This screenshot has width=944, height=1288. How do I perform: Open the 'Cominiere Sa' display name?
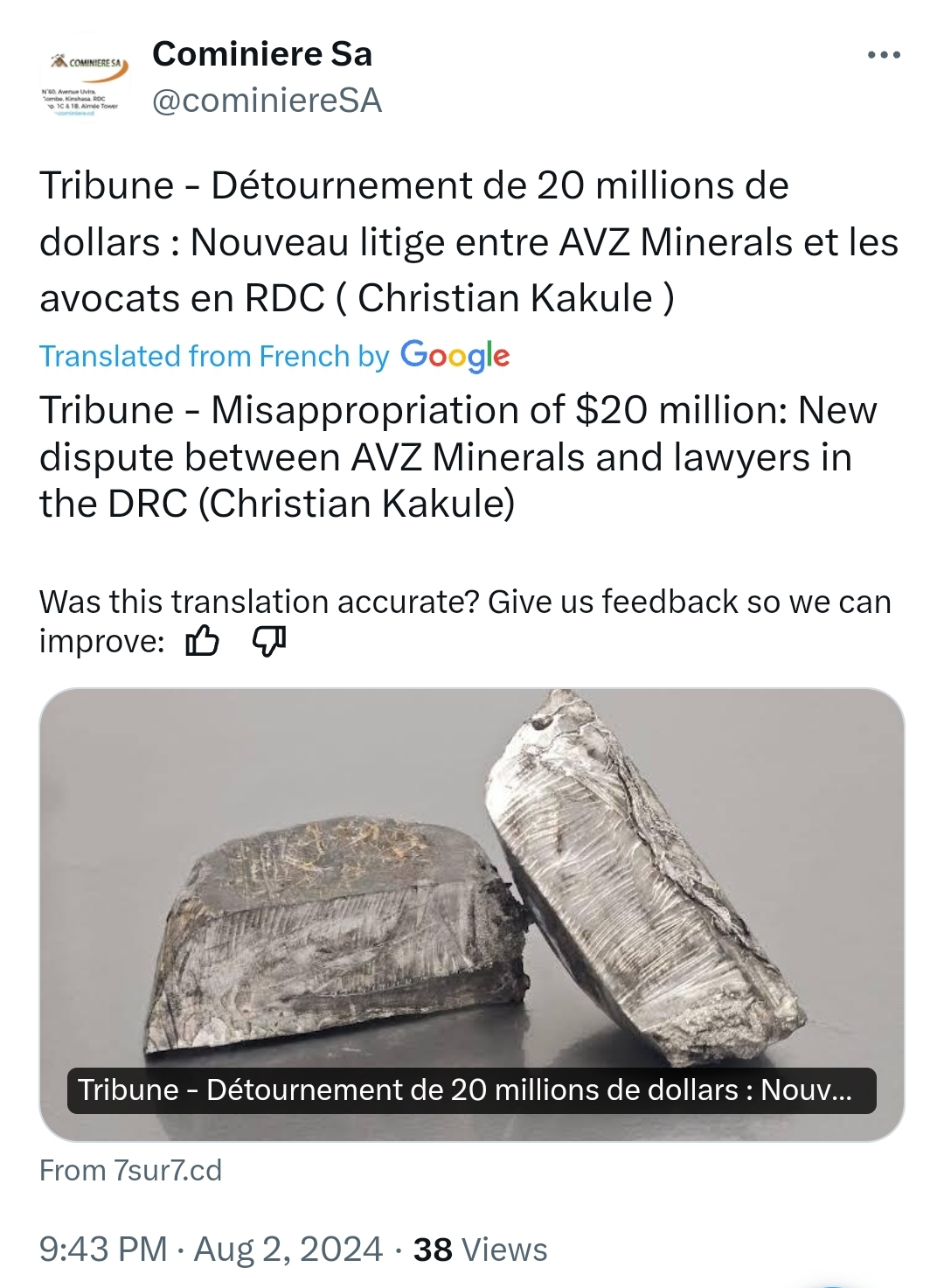point(262,54)
